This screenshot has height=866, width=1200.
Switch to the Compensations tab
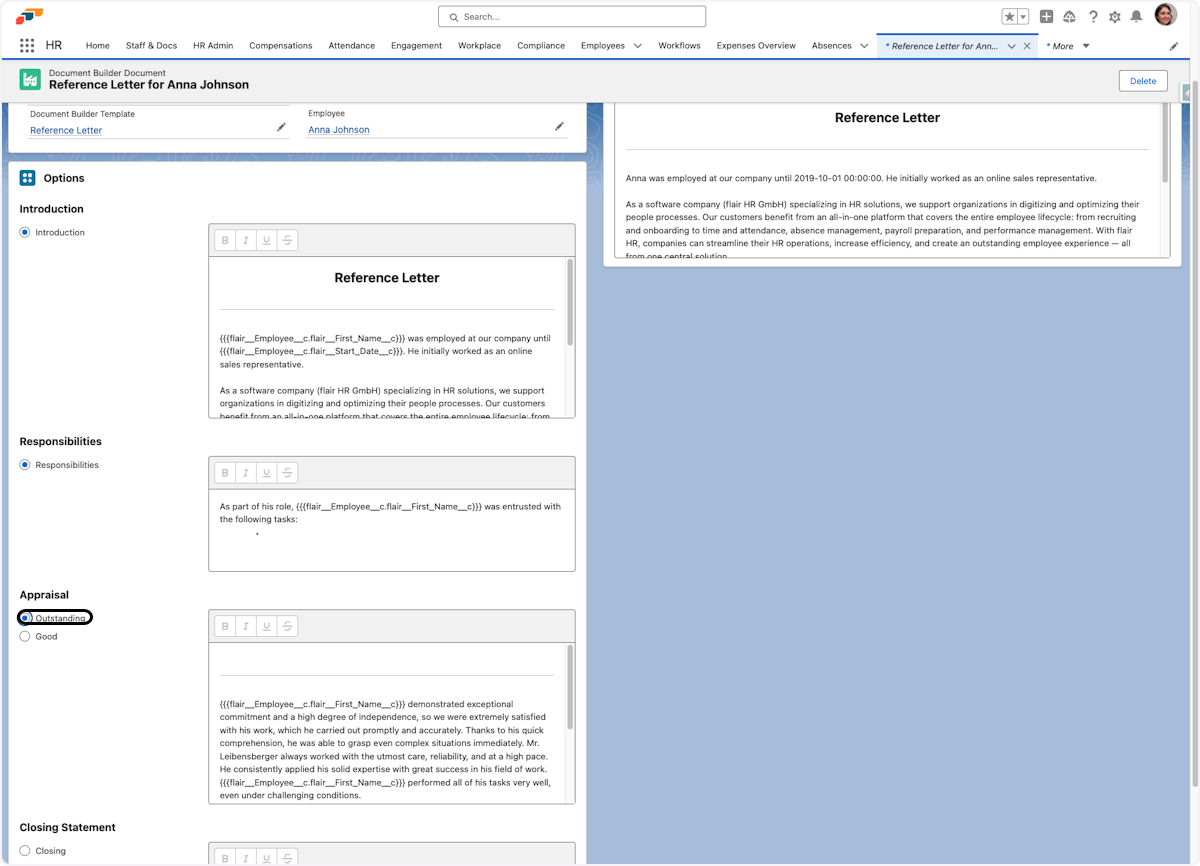click(280, 45)
